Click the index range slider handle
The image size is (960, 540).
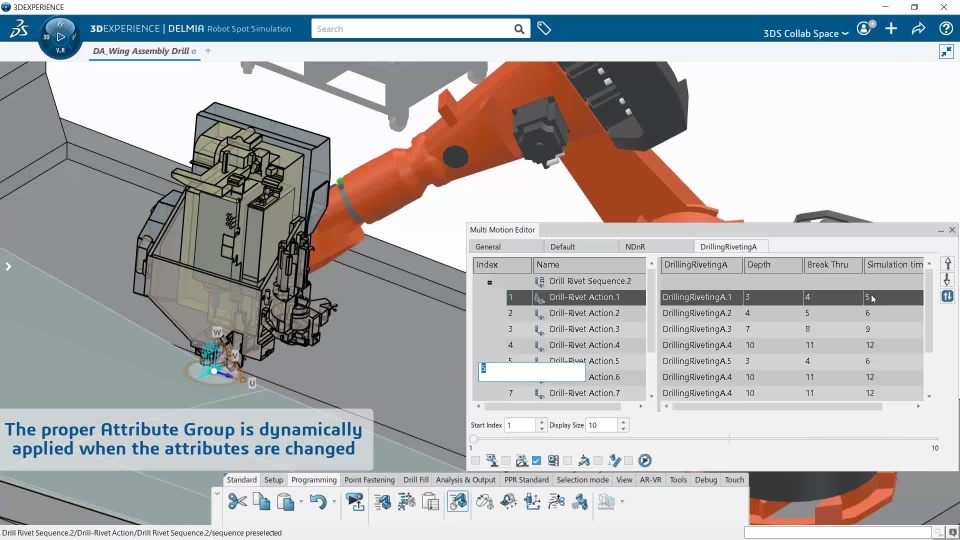pyautogui.click(x=473, y=439)
